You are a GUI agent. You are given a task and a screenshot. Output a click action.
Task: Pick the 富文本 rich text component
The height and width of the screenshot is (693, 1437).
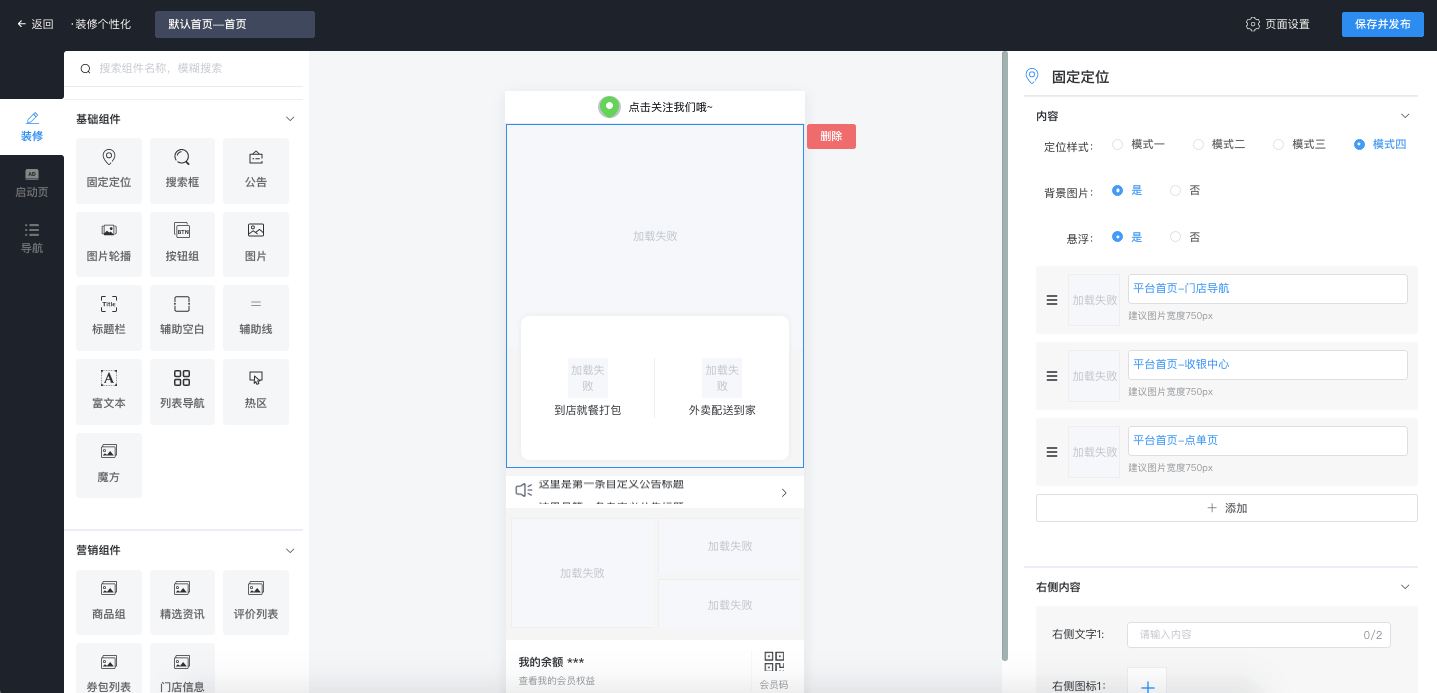109,390
